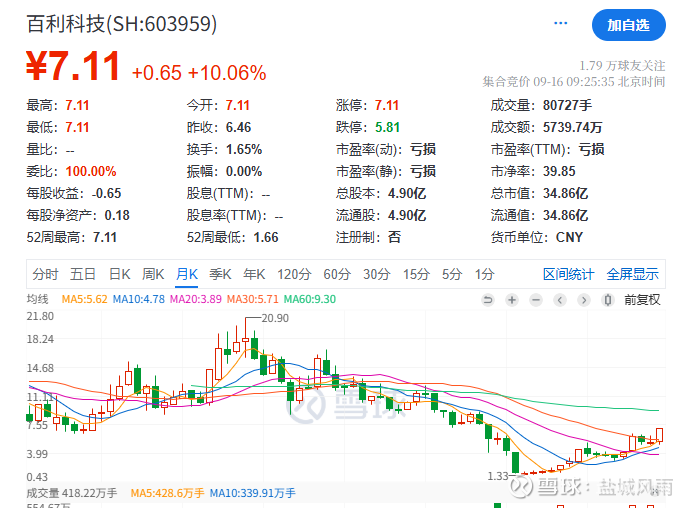
Task: Show the 30分 chart
Action: (377, 274)
